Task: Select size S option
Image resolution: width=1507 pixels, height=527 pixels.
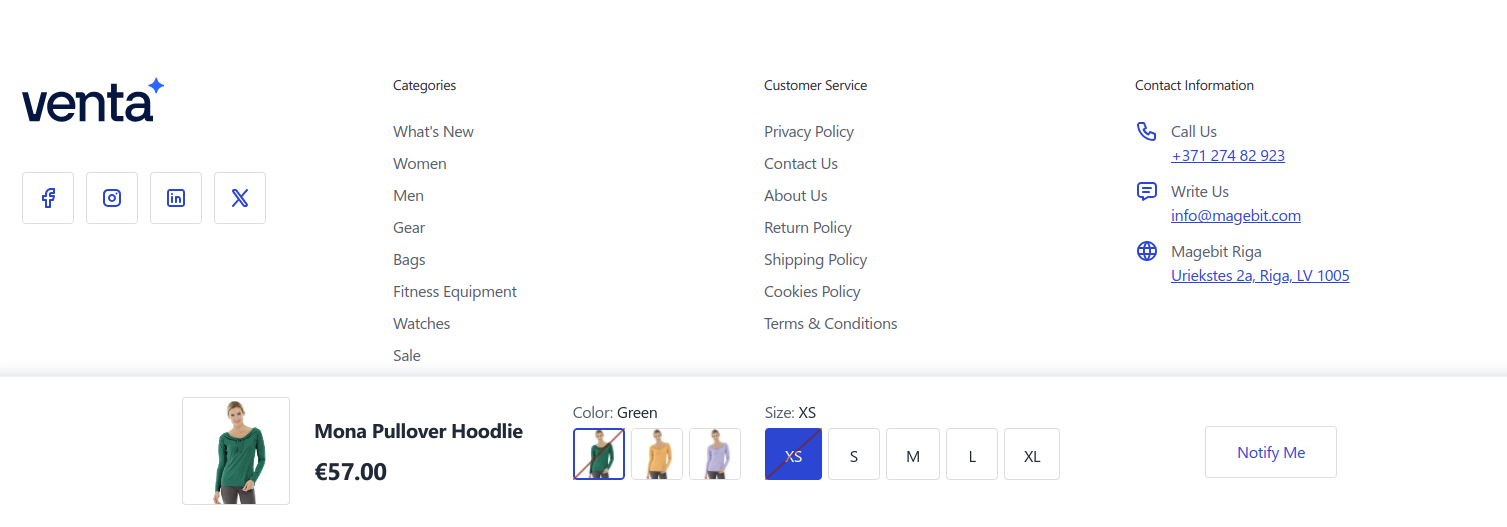Action: click(854, 455)
